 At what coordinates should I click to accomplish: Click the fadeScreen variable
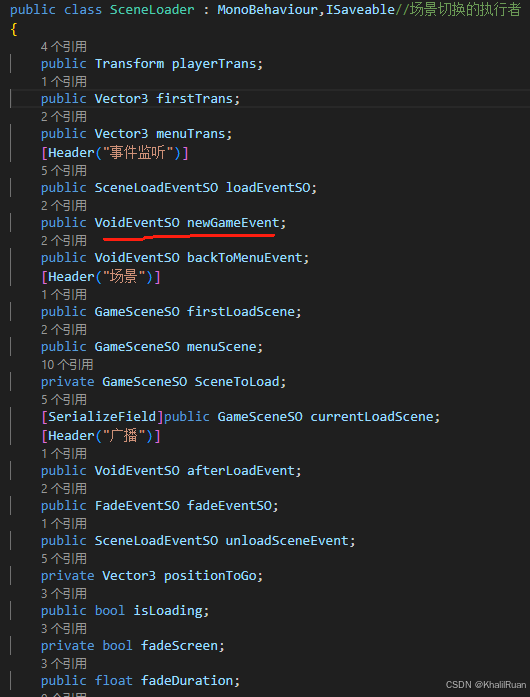point(180,646)
